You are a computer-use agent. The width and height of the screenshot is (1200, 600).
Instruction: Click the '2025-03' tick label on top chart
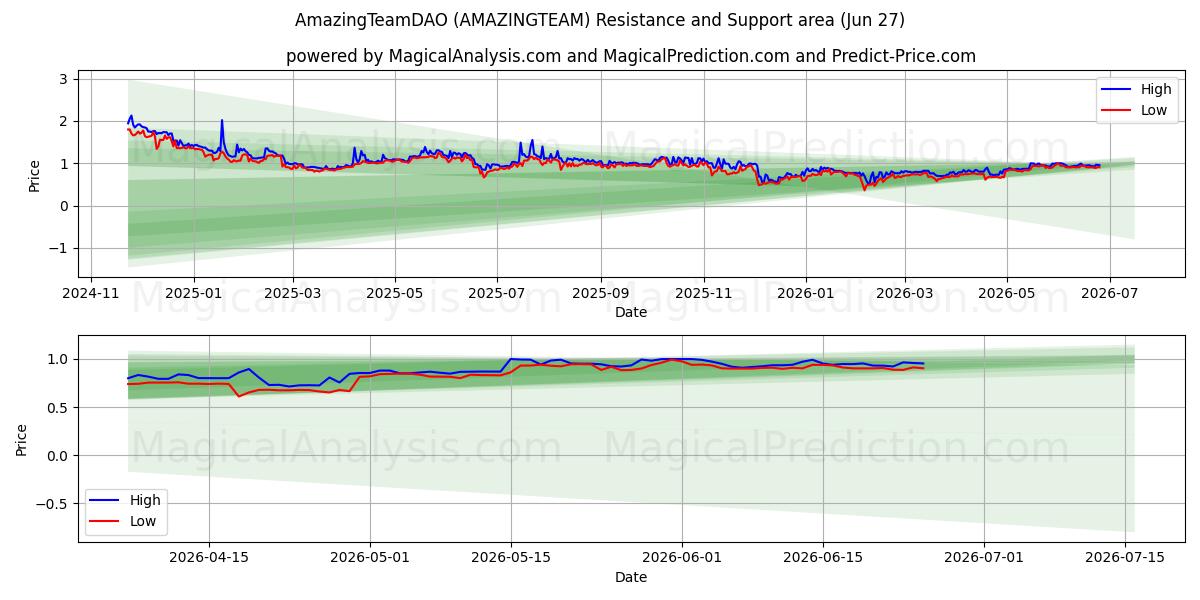[293, 294]
